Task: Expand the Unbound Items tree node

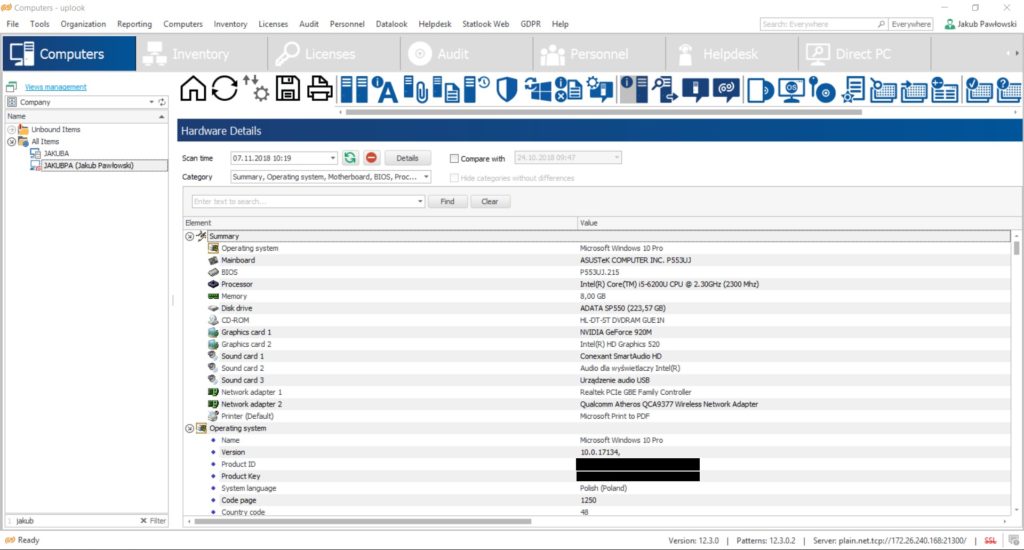Action: pyautogui.click(x=11, y=129)
